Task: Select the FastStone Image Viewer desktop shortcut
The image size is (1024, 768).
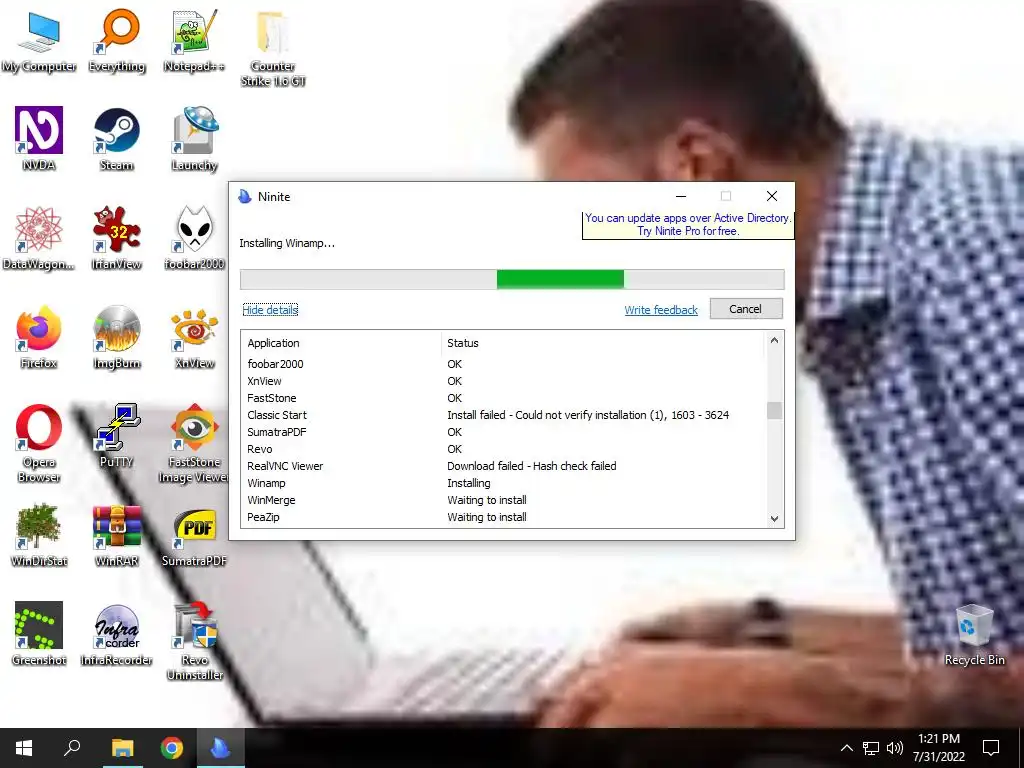Action: (194, 444)
